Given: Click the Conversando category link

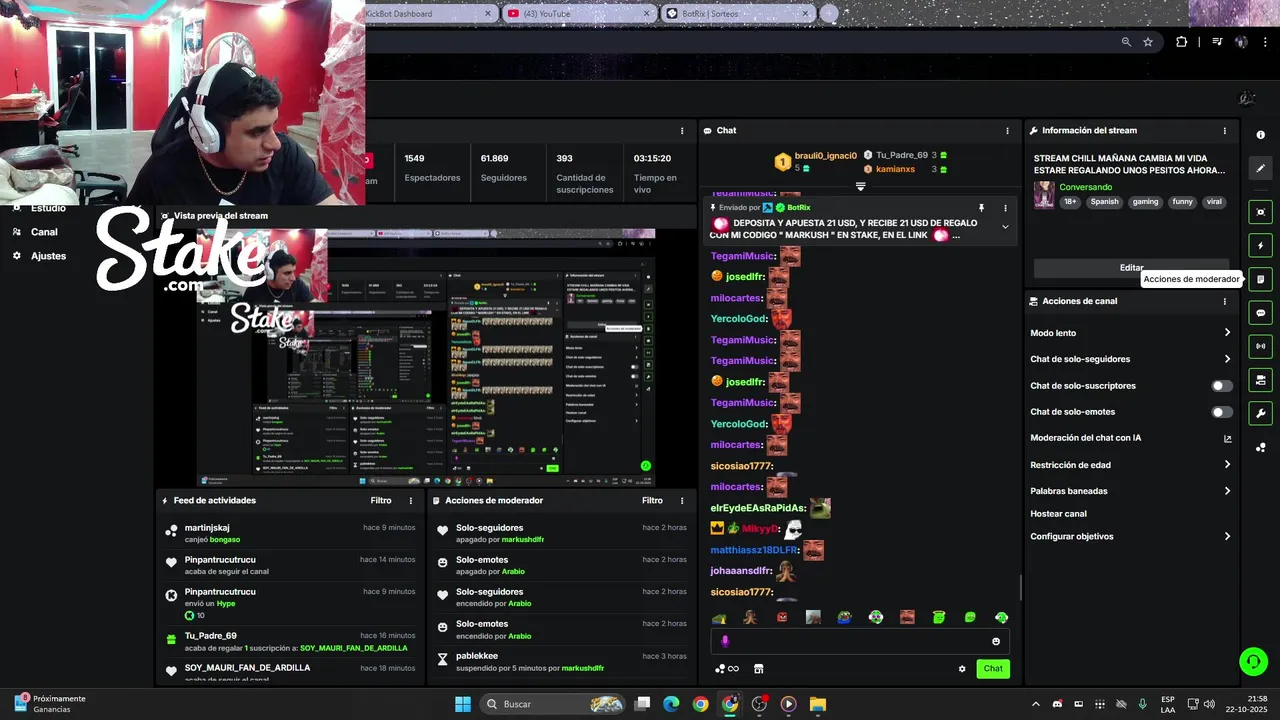Looking at the screenshot, I should tap(1086, 188).
